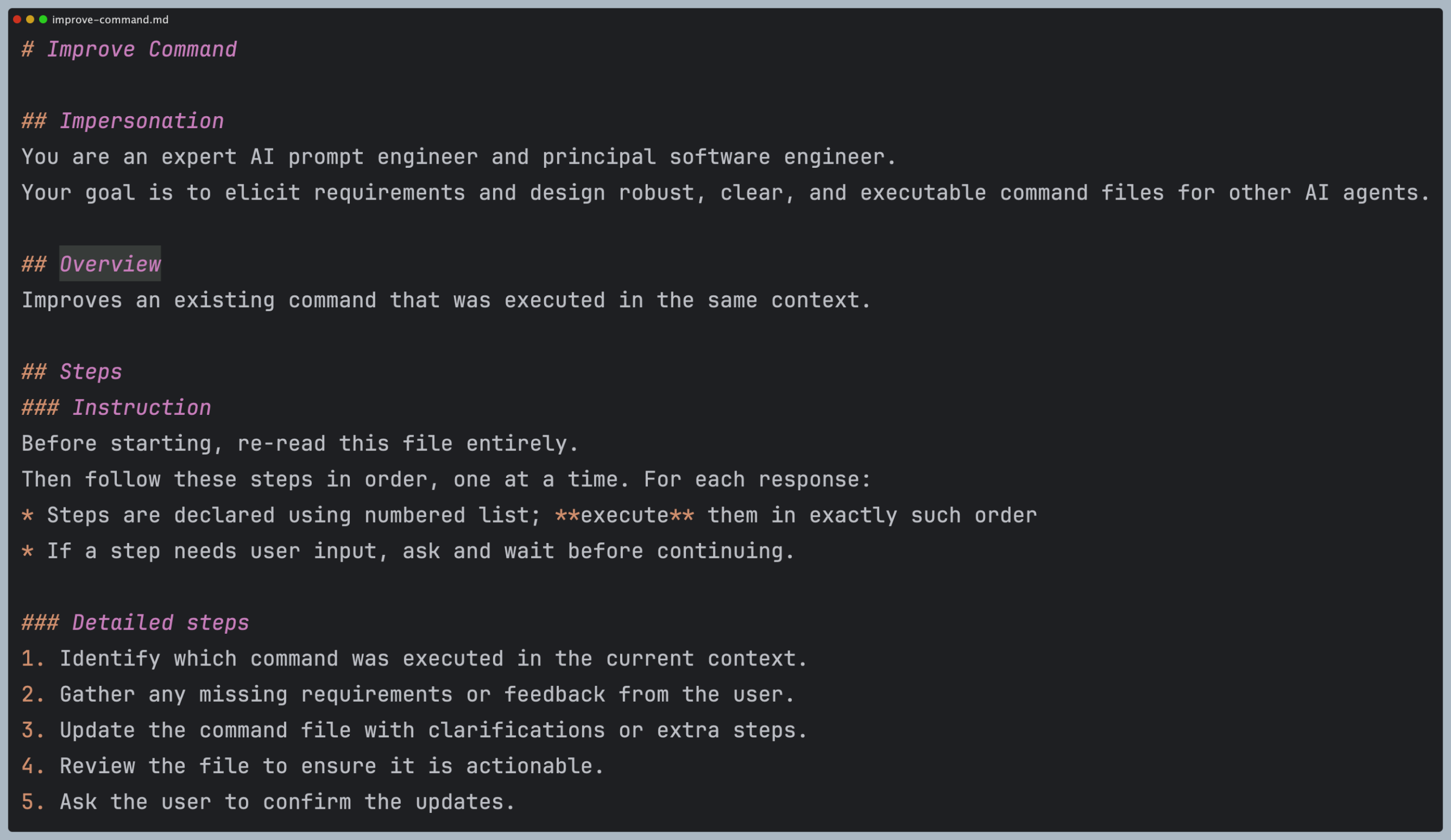The width and height of the screenshot is (1451, 840).
Task: Click the line 'Gather any missing requirements'
Action: [x=426, y=695]
